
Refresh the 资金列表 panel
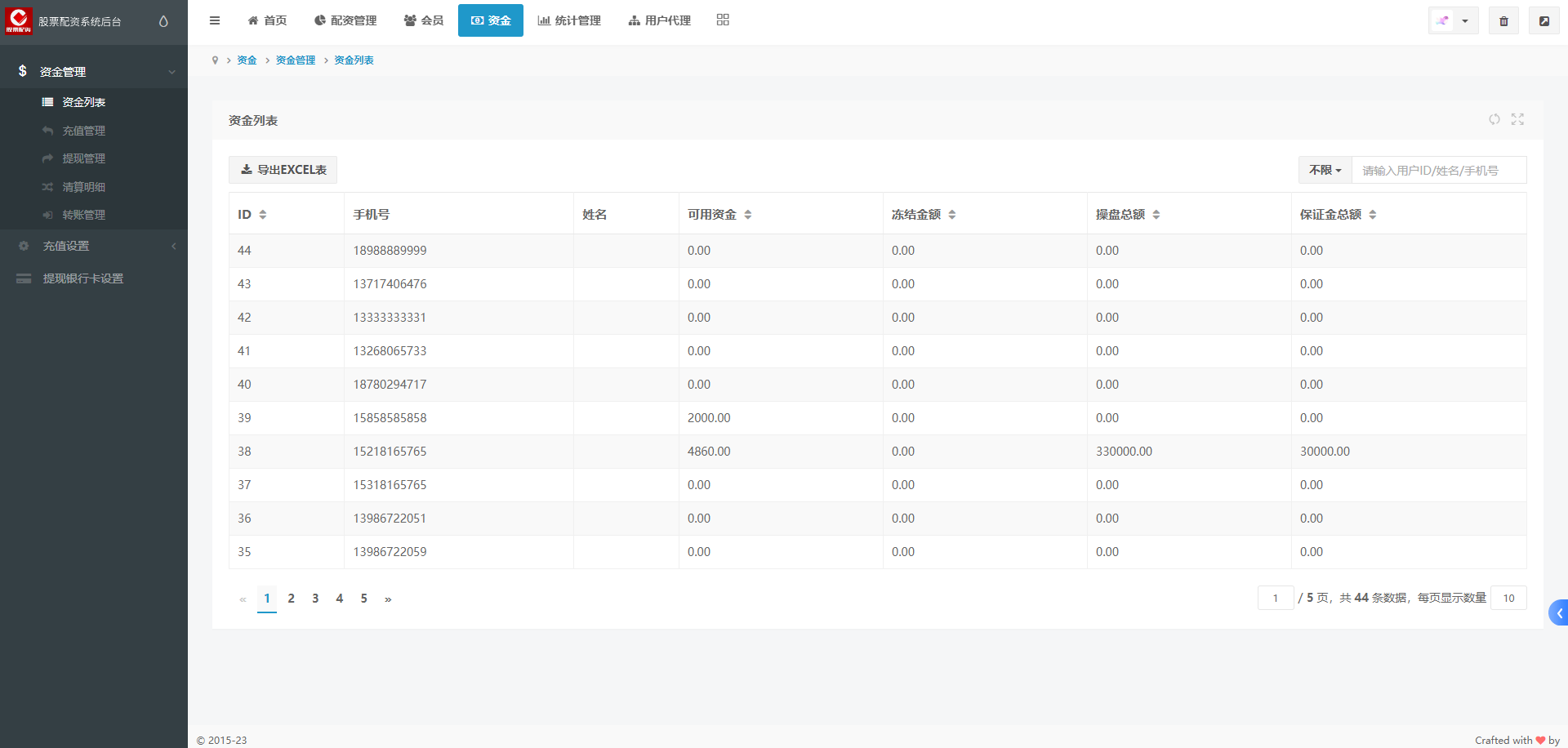tap(1494, 119)
